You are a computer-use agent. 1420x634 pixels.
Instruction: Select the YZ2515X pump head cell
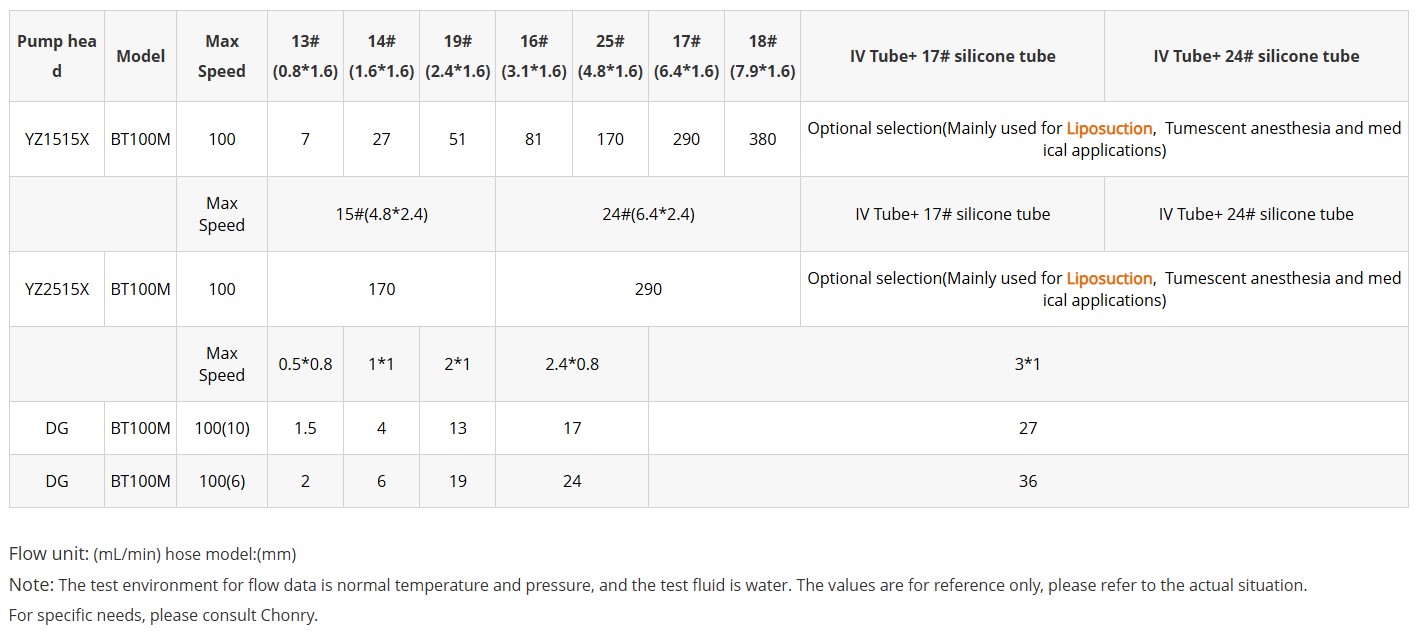(57, 289)
